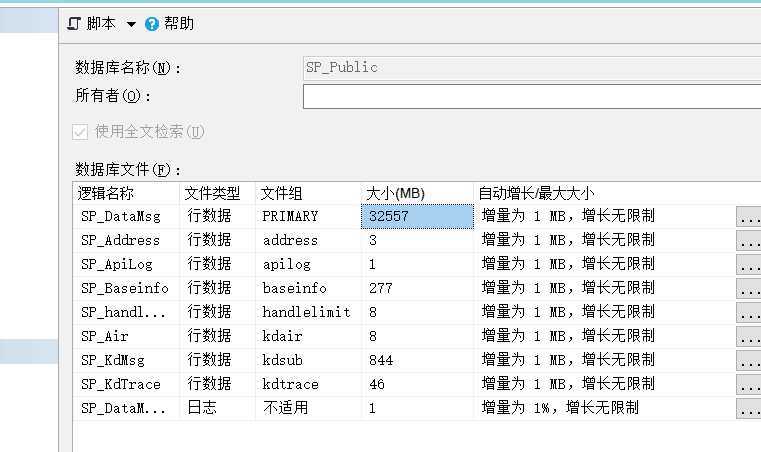Open autogrowth settings for the 日志 log row
This screenshot has width=761, height=452.
tap(749, 409)
